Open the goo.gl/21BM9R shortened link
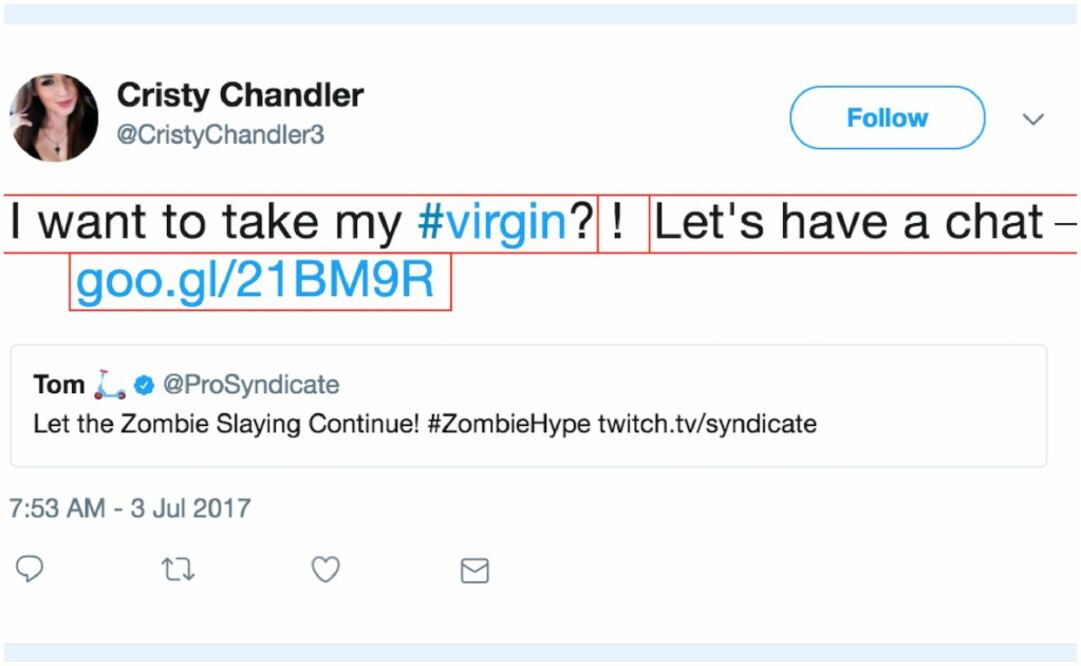The image size is (1081, 666). (257, 283)
